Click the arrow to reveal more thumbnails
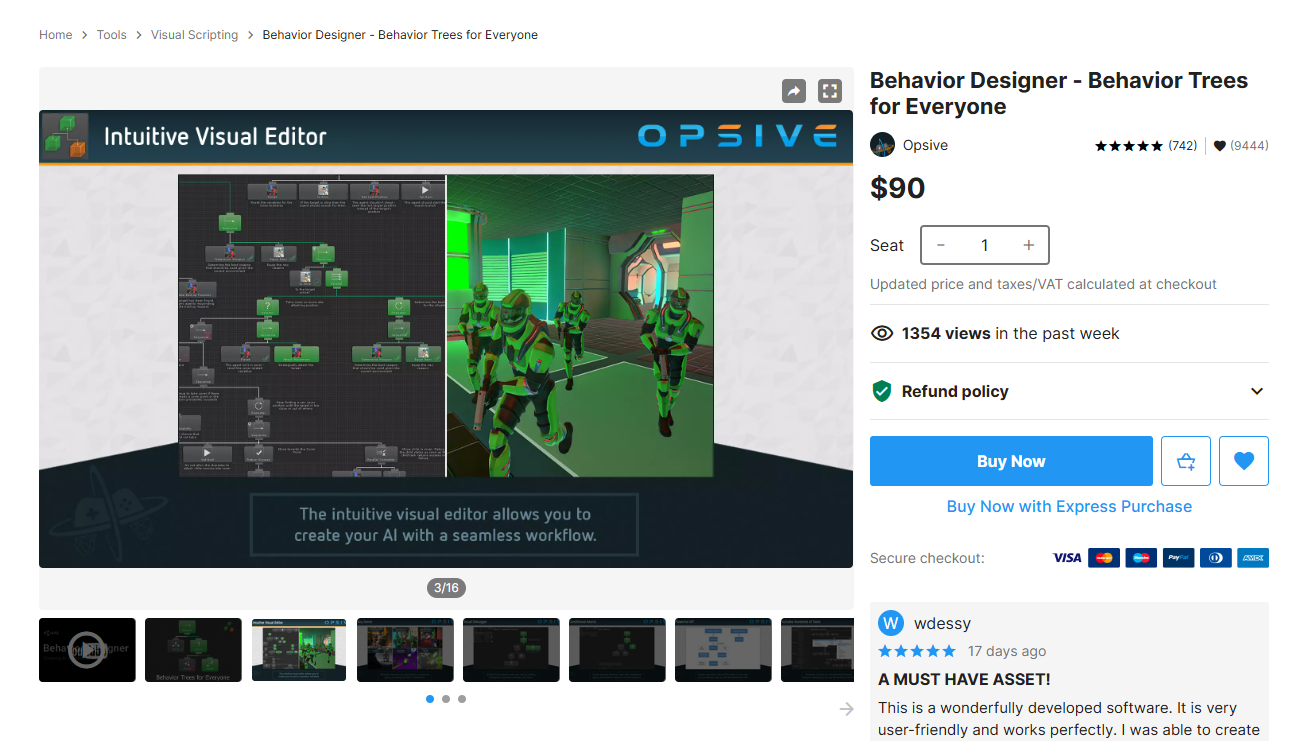Viewport: 1292px width, 741px height. [x=846, y=708]
